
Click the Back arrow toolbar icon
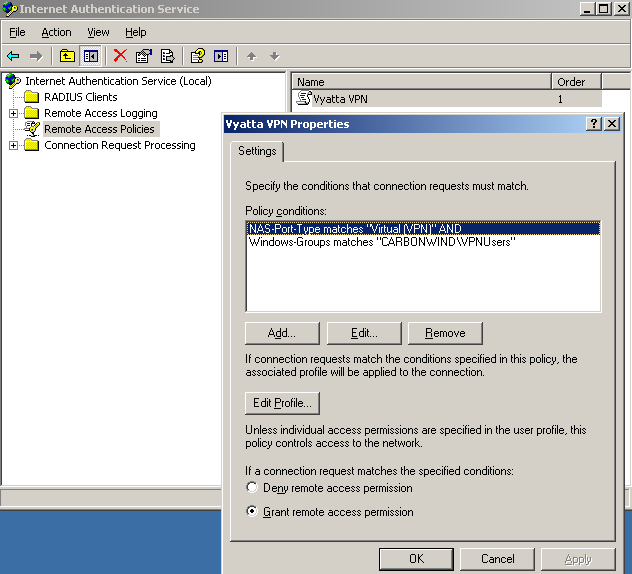point(13,56)
